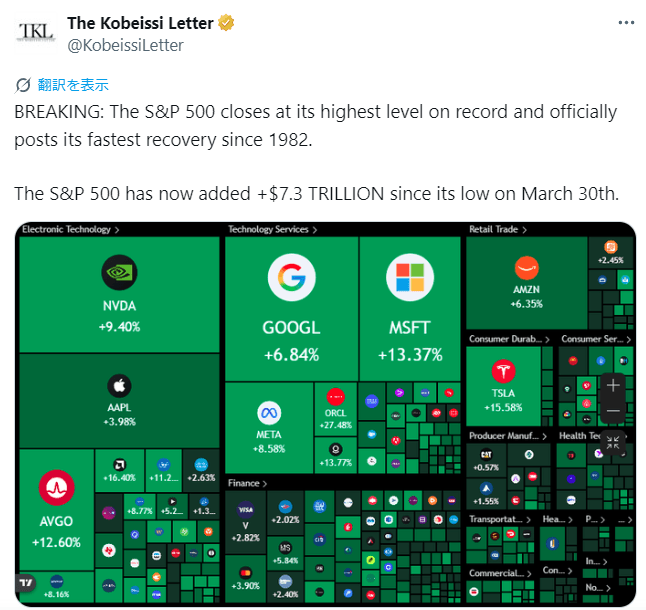Screen dimensions: 646x610
Task: Expand the Technology Services sector
Action: [x=272, y=229]
